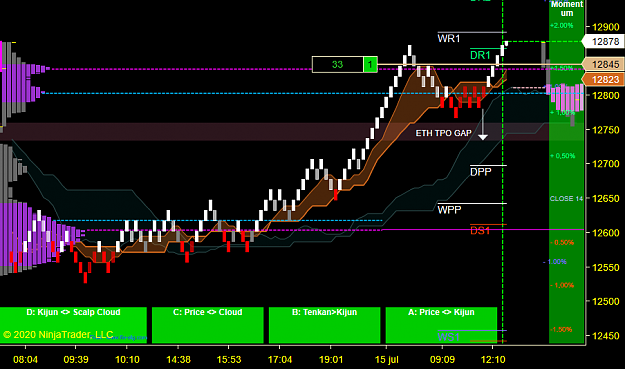Click the DS1 pivot level label

click(x=480, y=231)
